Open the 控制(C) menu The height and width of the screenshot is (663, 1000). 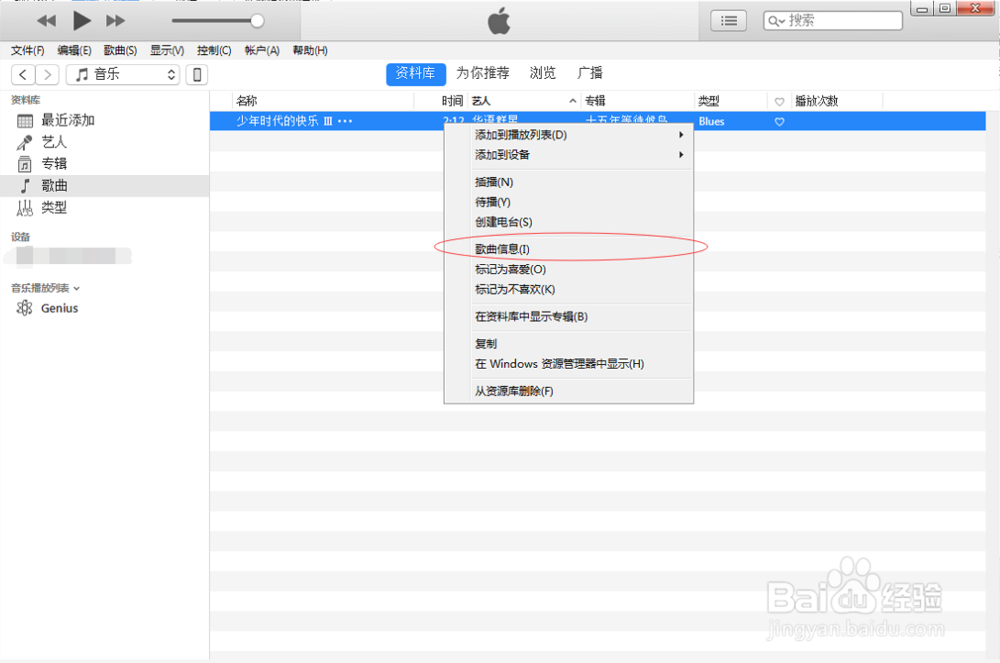214,50
